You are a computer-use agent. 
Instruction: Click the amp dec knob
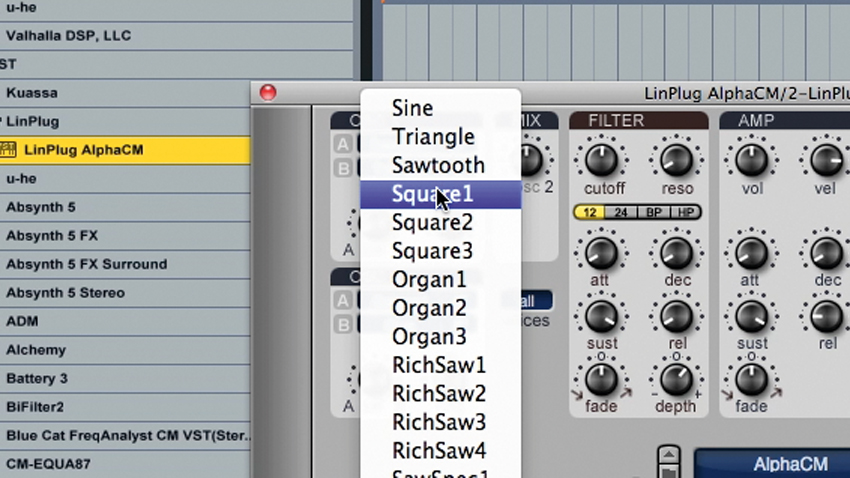pos(826,253)
